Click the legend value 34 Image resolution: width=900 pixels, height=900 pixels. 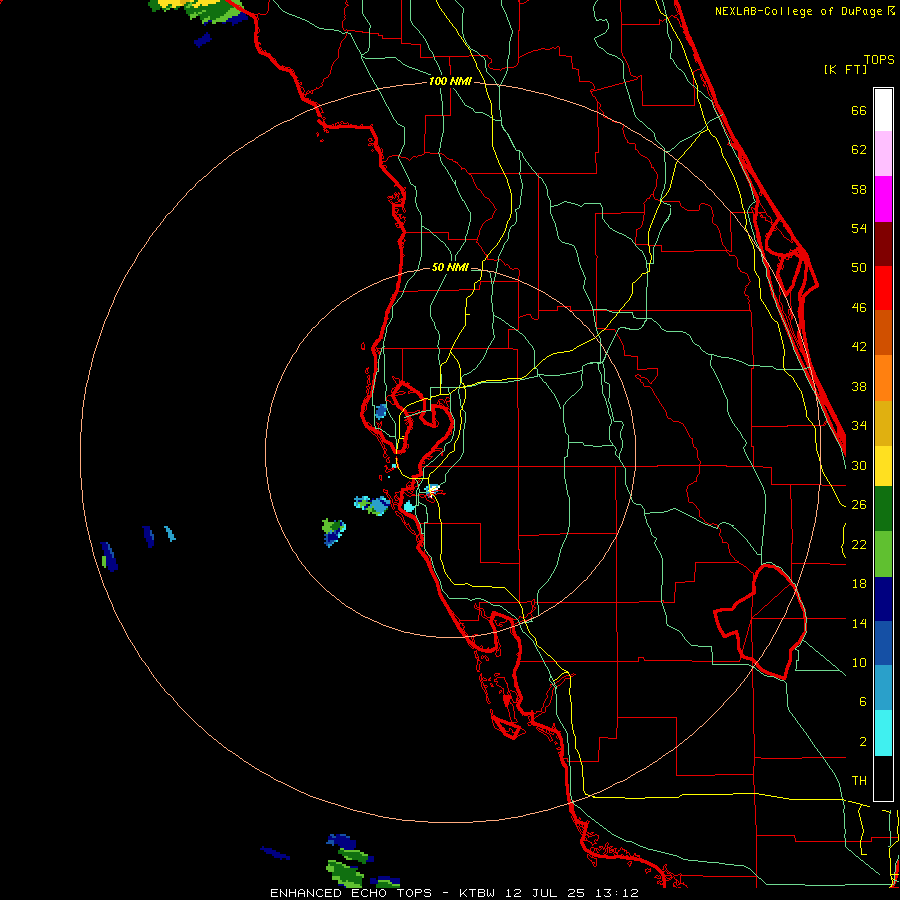(x=859, y=426)
